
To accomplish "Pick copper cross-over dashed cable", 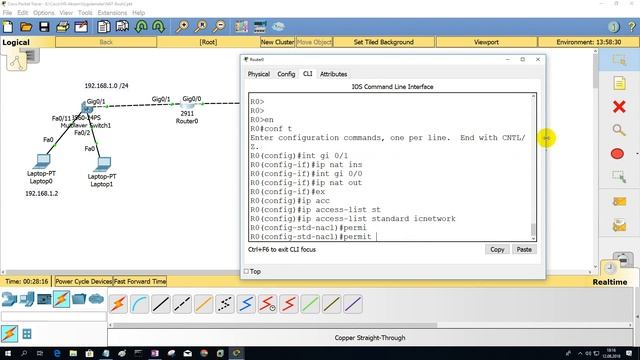I will coord(182,304).
